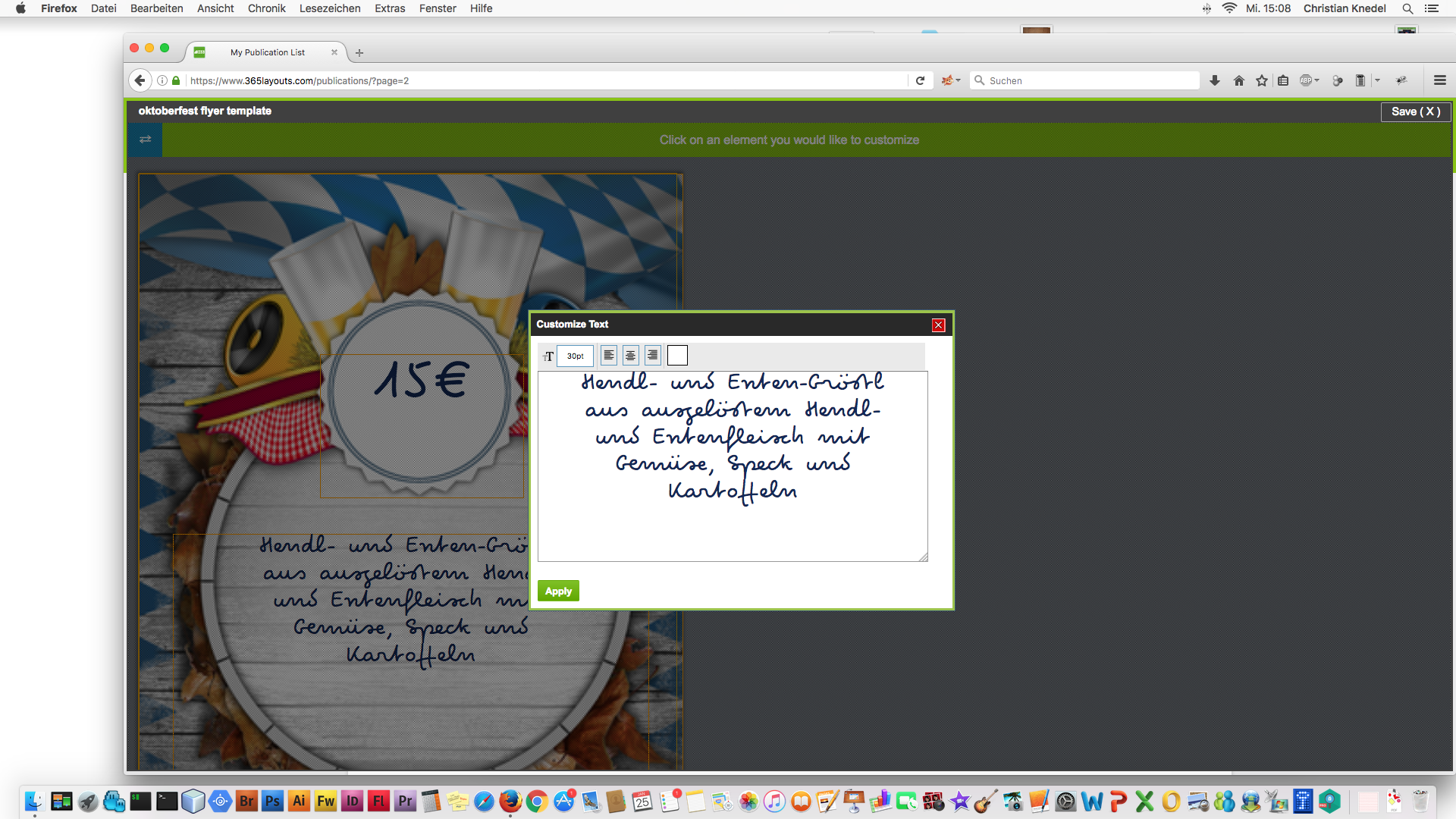This screenshot has width=1456, height=819.
Task: Open Adobe Illustrator from the Dock
Action: click(299, 802)
